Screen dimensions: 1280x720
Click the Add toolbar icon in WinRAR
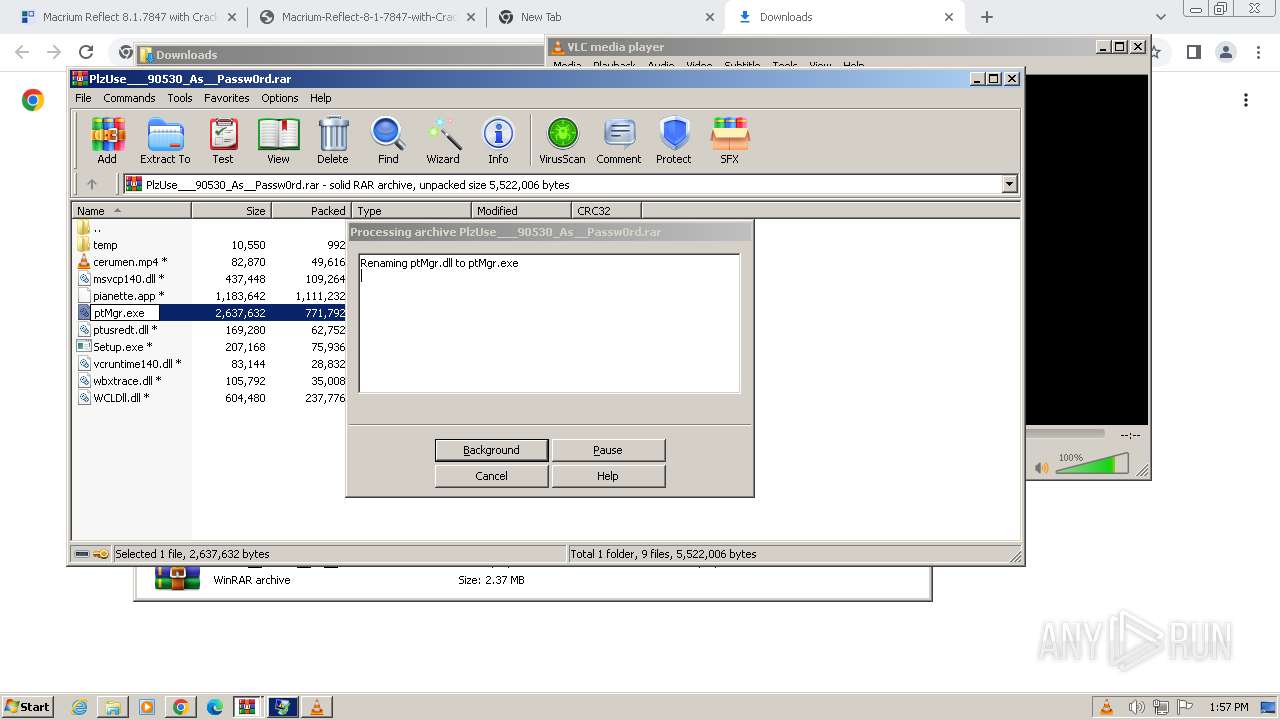click(x=107, y=140)
